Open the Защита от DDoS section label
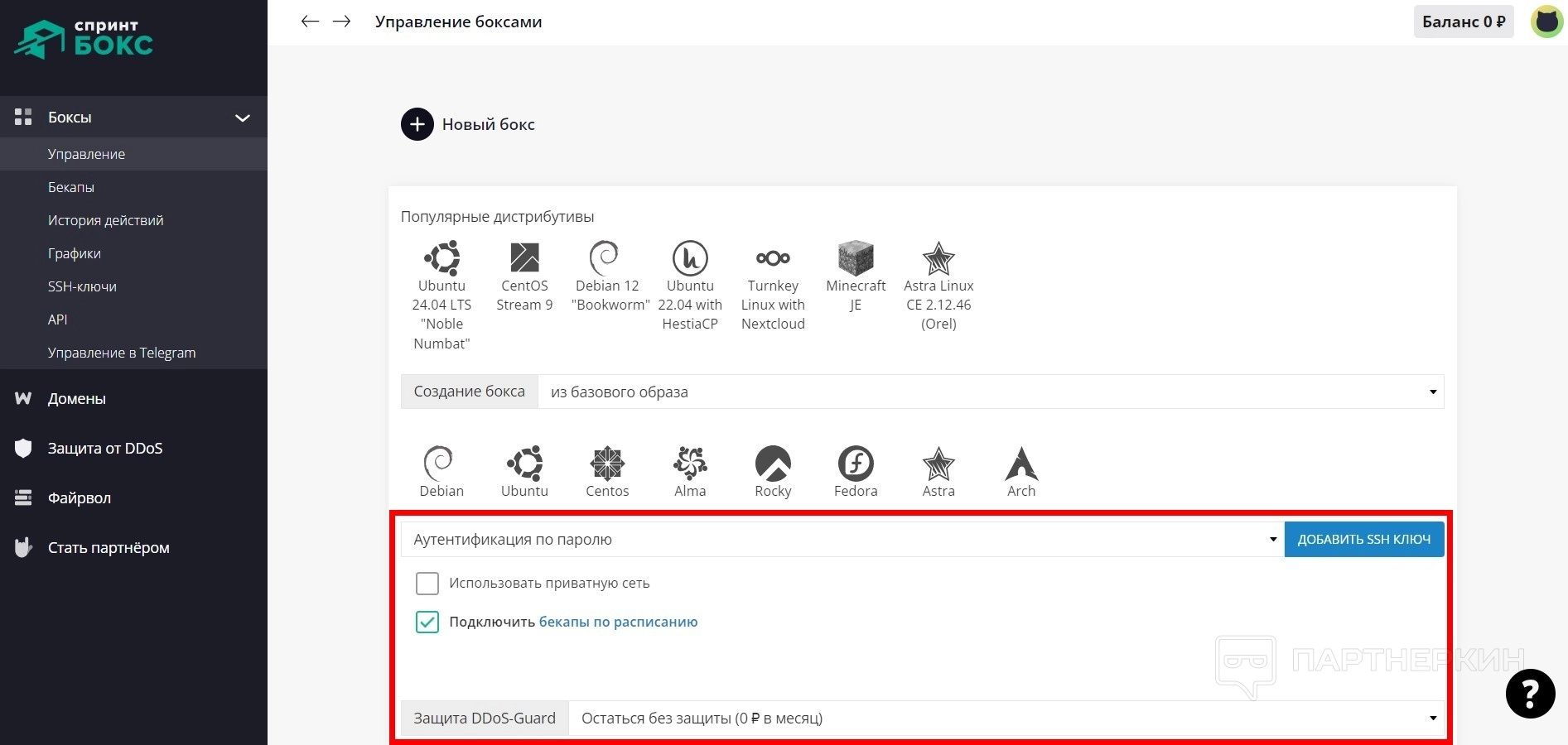Viewport: 1568px width, 745px height. pyautogui.click(x=105, y=448)
